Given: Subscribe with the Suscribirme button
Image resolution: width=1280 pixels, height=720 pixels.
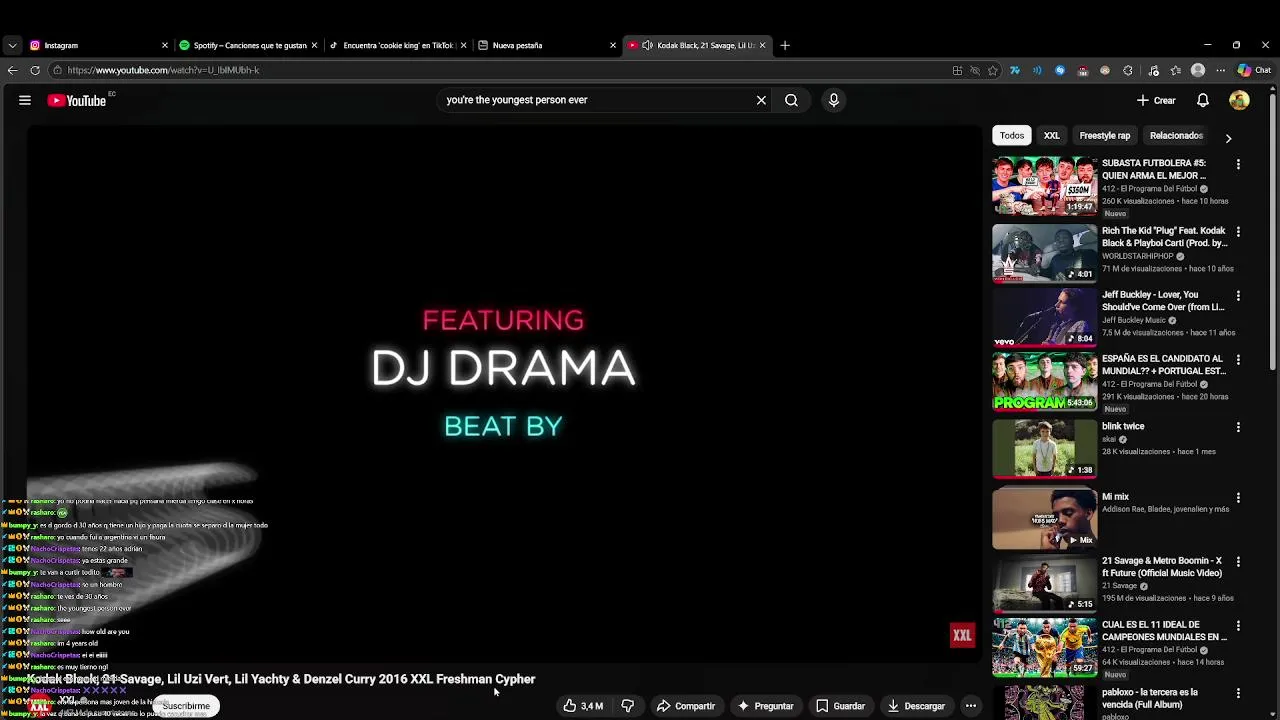Looking at the screenshot, I should point(186,706).
